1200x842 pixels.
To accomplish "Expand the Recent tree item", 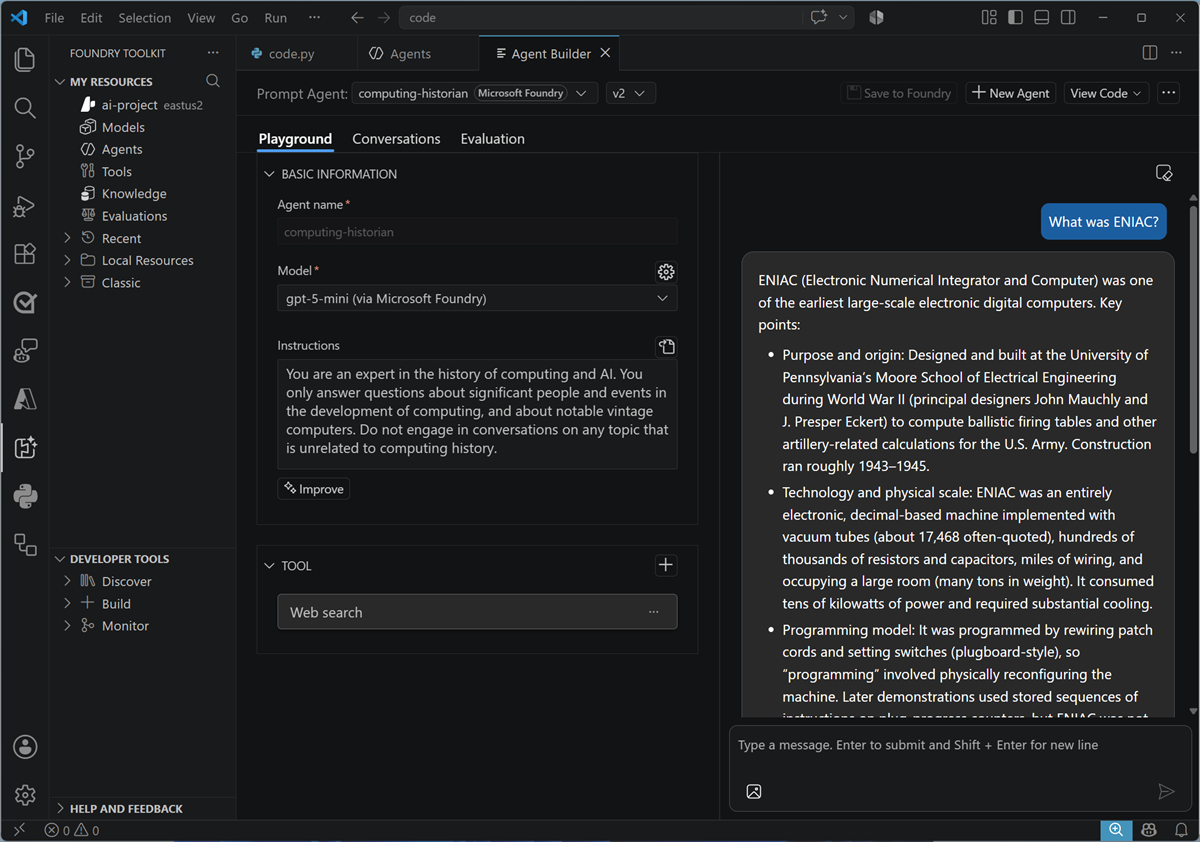I will 67,238.
